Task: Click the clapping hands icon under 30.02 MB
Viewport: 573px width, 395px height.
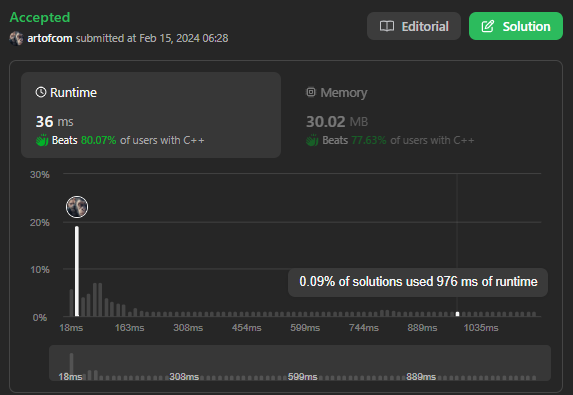Action: tap(312, 140)
